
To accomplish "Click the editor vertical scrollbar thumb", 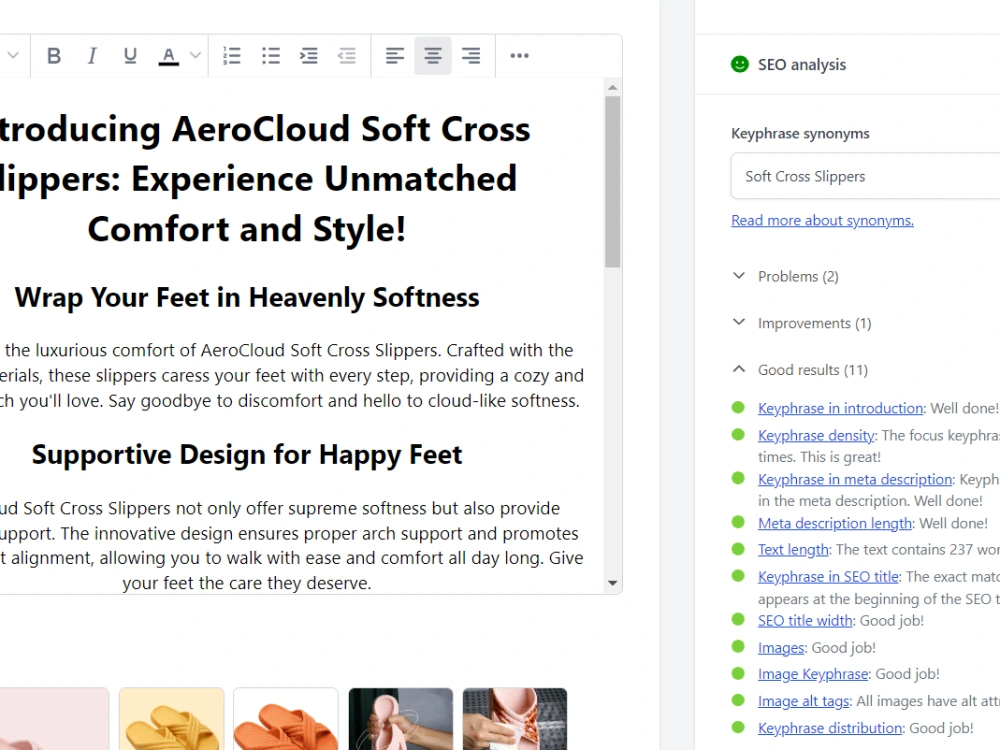I will [x=612, y=182].
